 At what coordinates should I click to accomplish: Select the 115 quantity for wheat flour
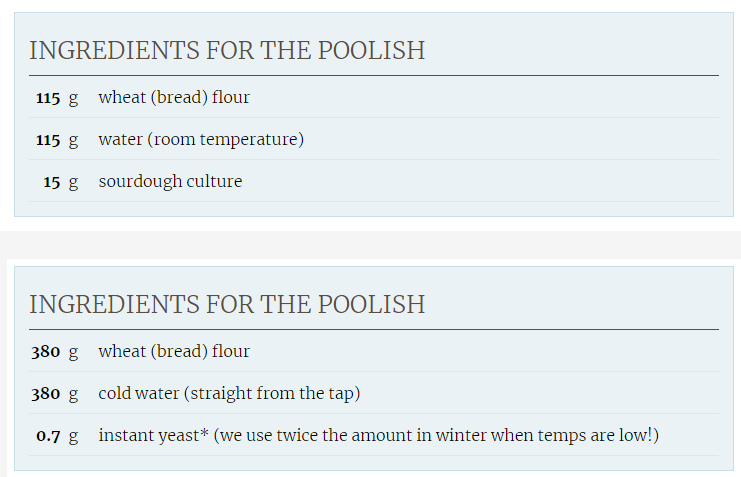(x=48, y=98)
